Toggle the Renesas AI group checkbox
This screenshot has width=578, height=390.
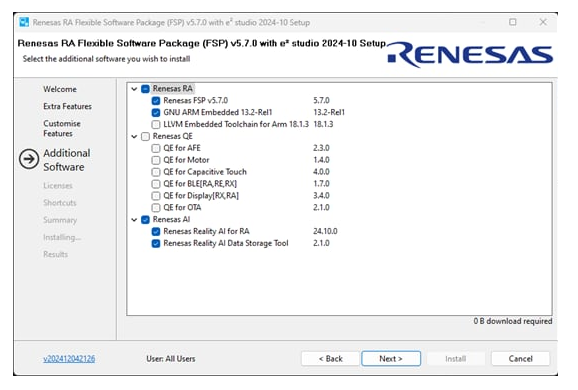(145, 220)
